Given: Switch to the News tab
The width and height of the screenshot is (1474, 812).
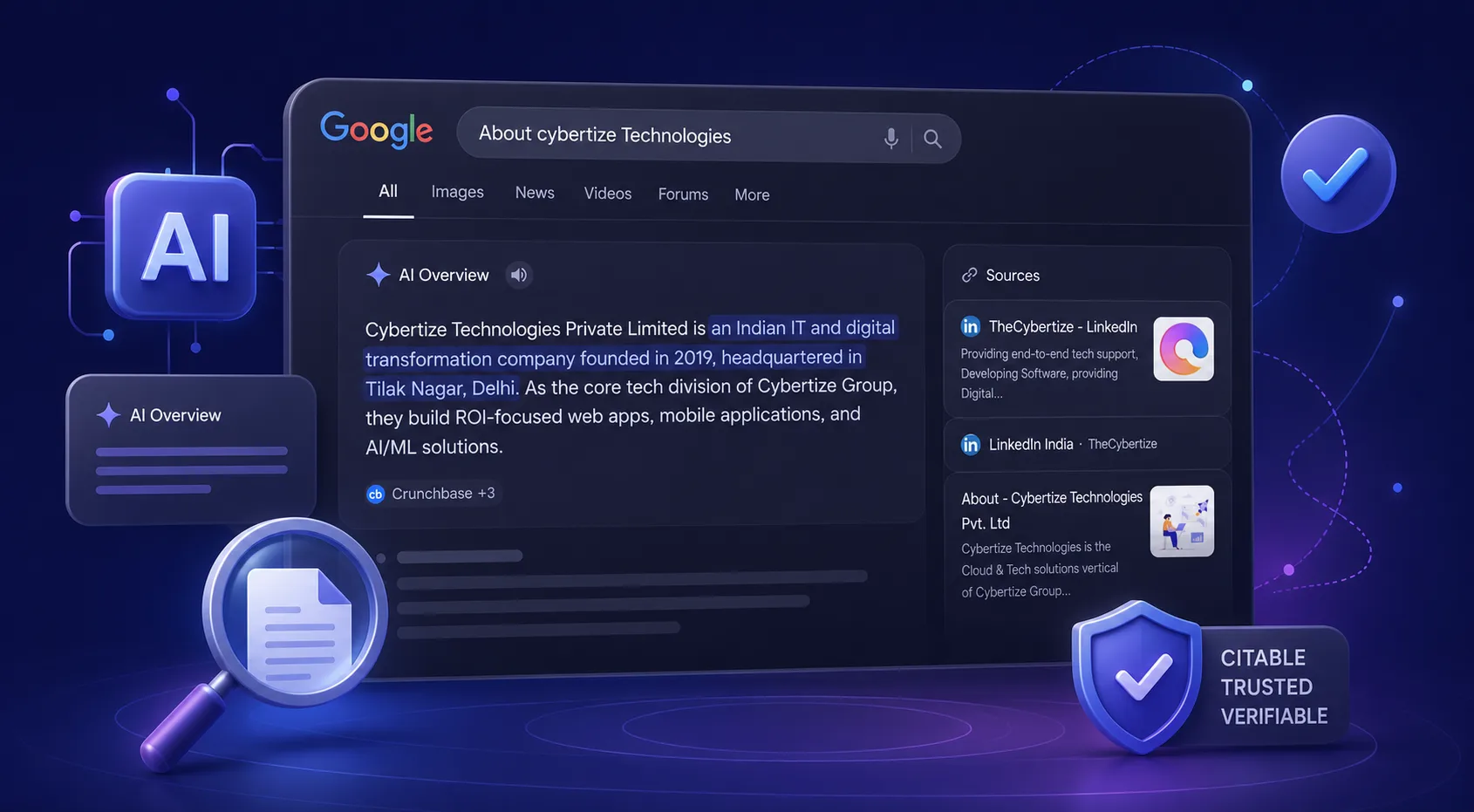Looking at the screenshot, I should 535,193.
